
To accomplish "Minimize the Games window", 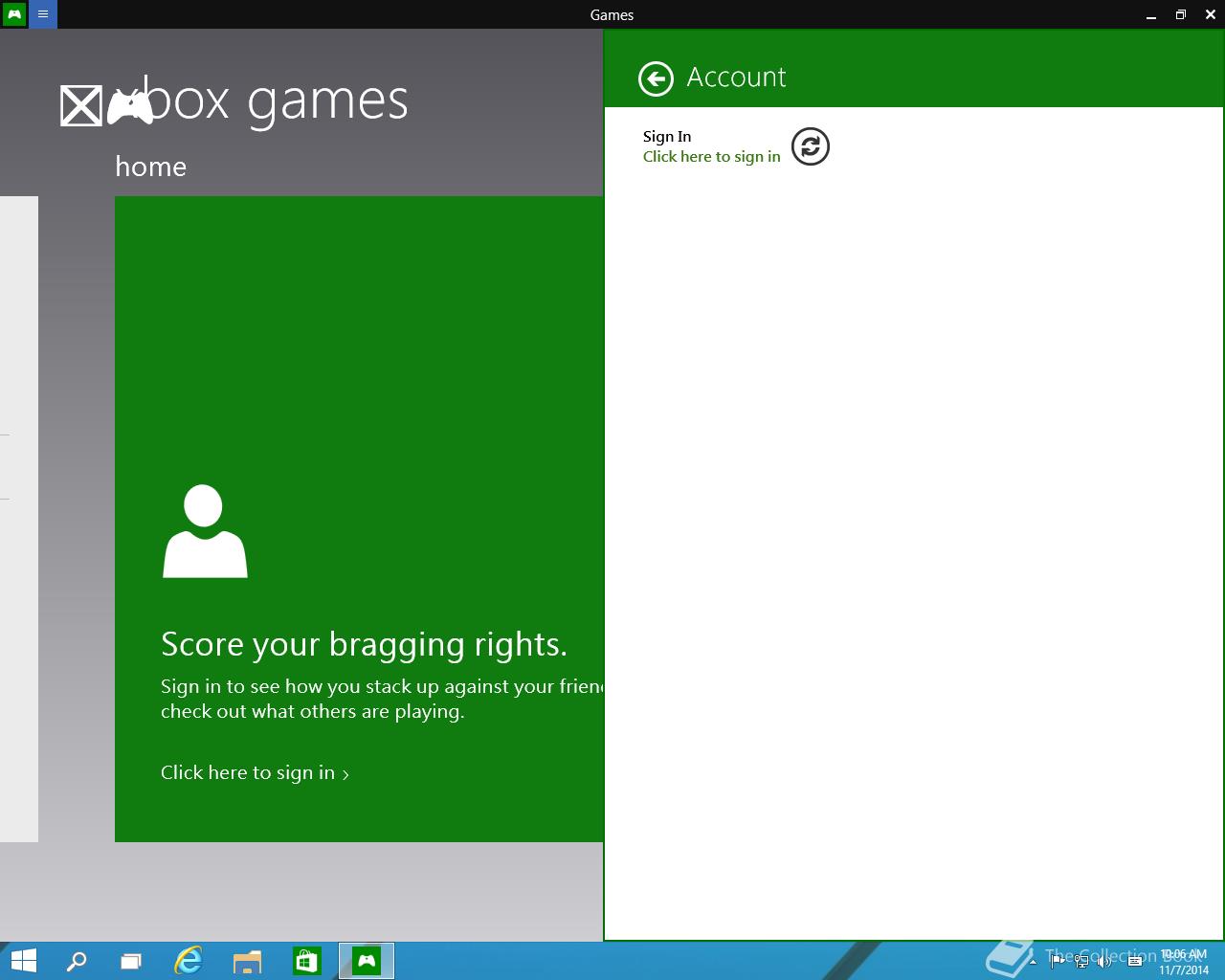I will point(1149,14).
